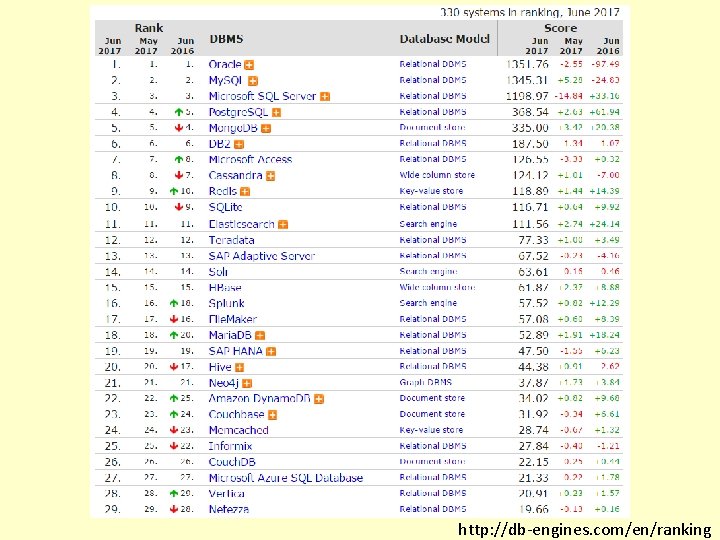Image resolution: width=720 pixels, height=540 pixels.
Task: Open the Memcached link
Action: coord(238,430)
